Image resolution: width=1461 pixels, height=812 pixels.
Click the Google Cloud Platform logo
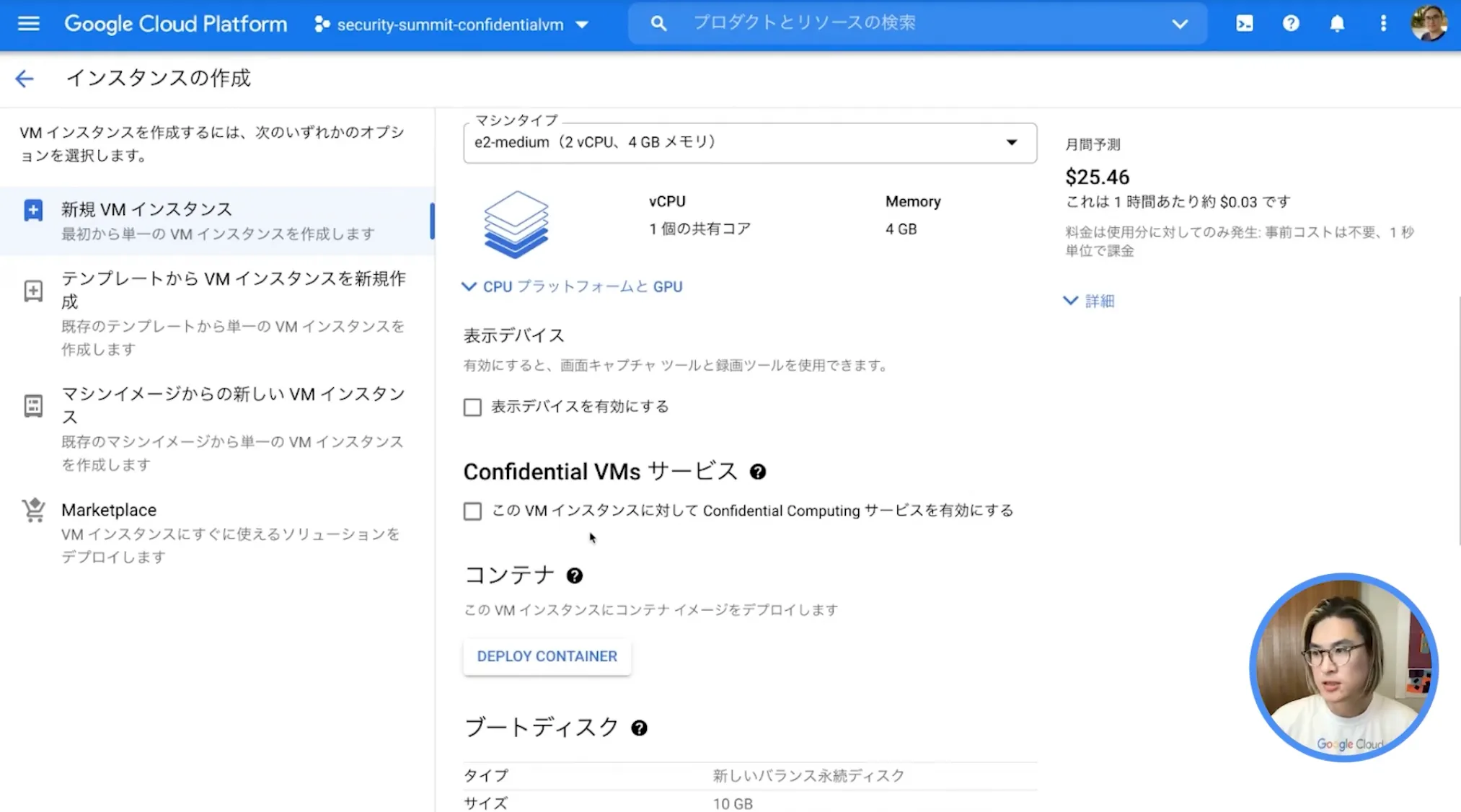175,24
